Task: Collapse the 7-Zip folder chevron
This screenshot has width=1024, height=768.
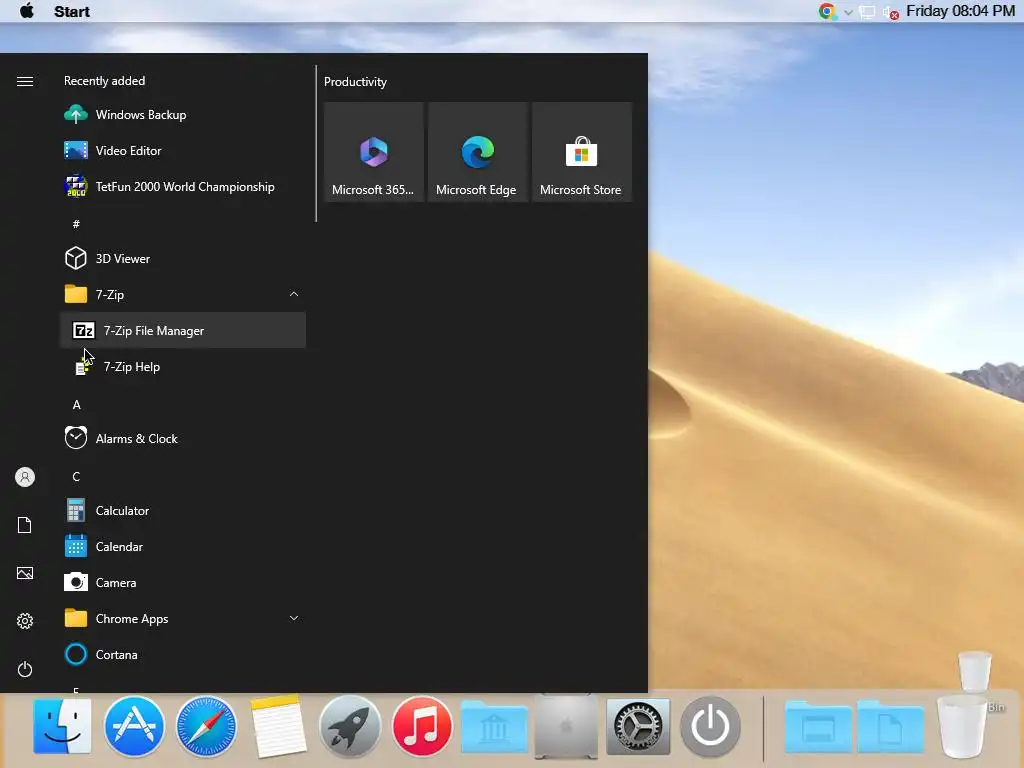Action: pos(294,295)
